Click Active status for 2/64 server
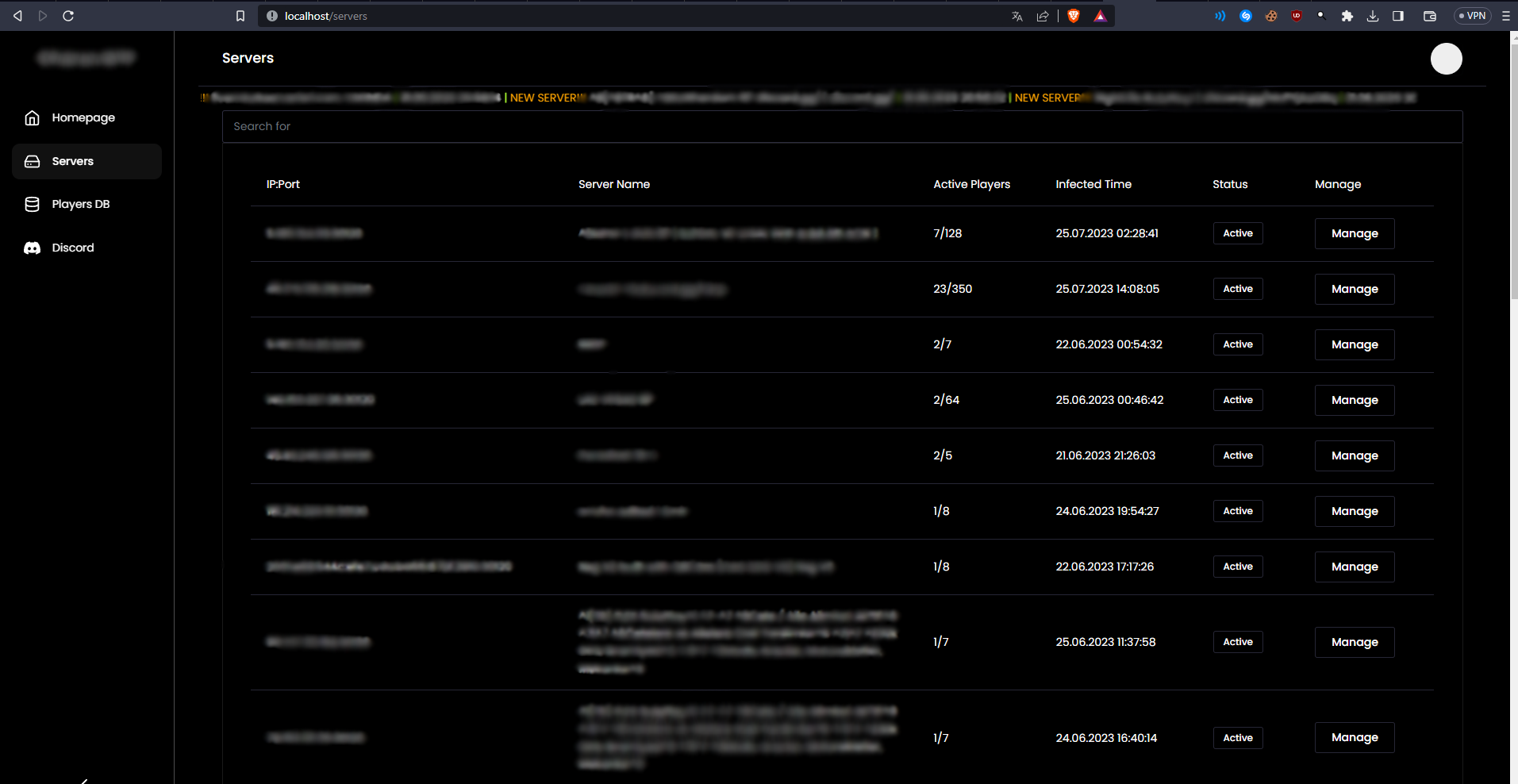 click(1238, 400)
